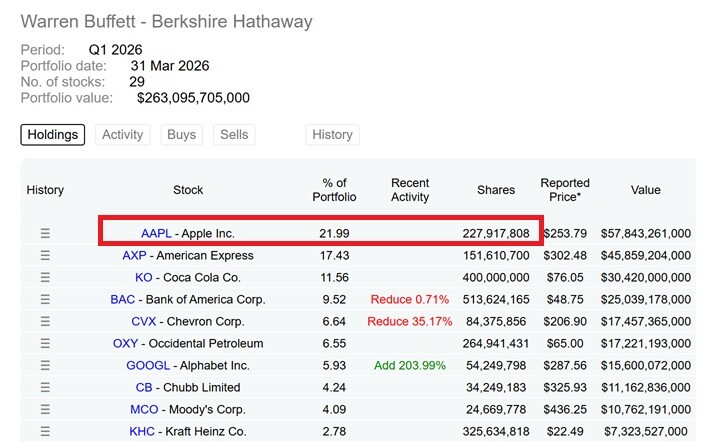Select Occidental shares 264,941,431
Image resolution: width=711 pixels, height=442 pixels.
click(496, 344)
